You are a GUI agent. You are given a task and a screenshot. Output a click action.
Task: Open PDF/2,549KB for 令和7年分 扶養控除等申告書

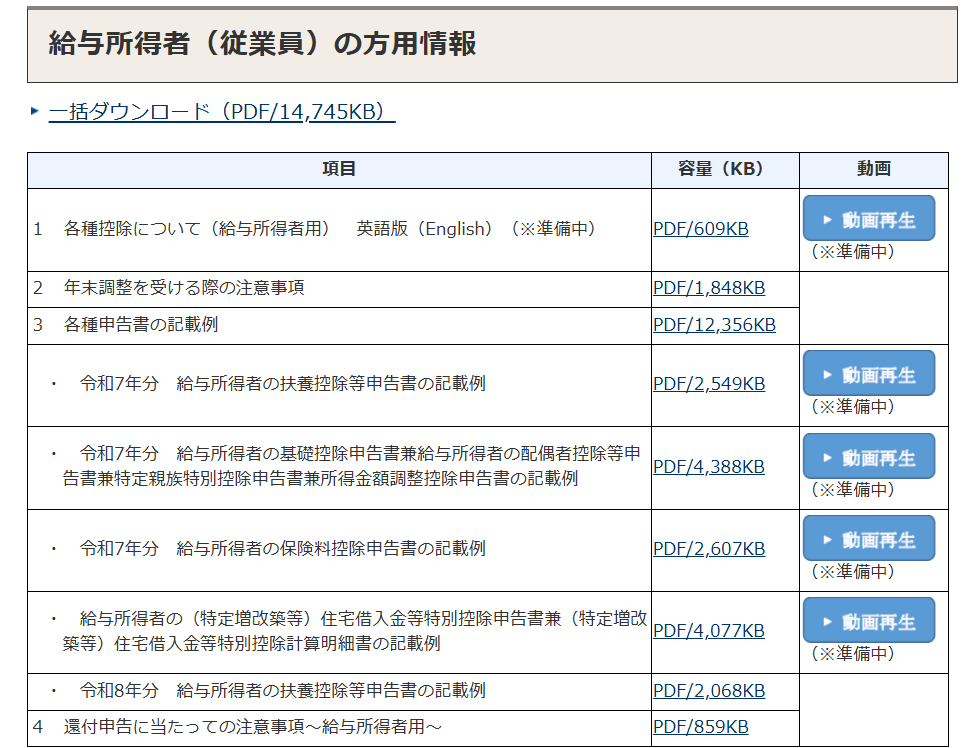click(708, 384)
